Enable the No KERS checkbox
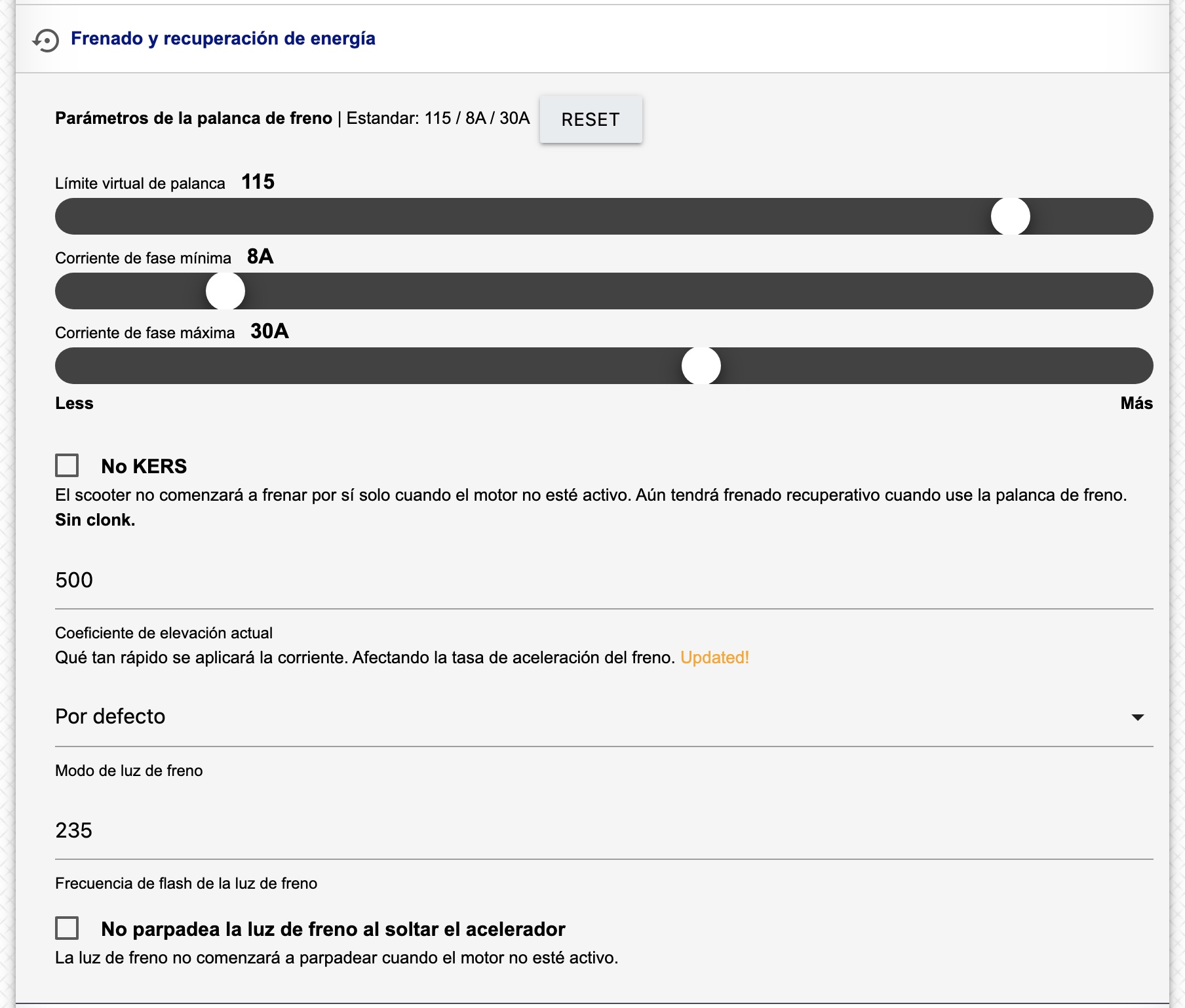This screenshot has width=1185, height=1008. 67,465
